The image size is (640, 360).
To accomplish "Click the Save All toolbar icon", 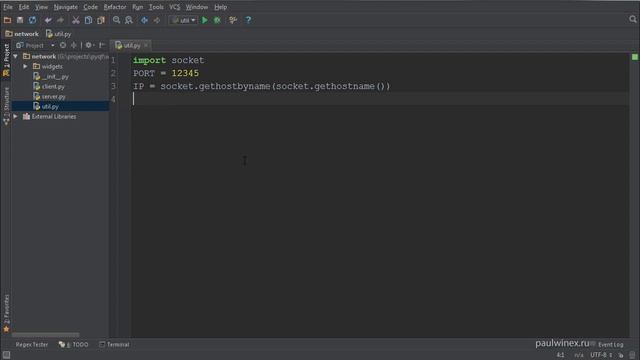I will coord(20,20).
